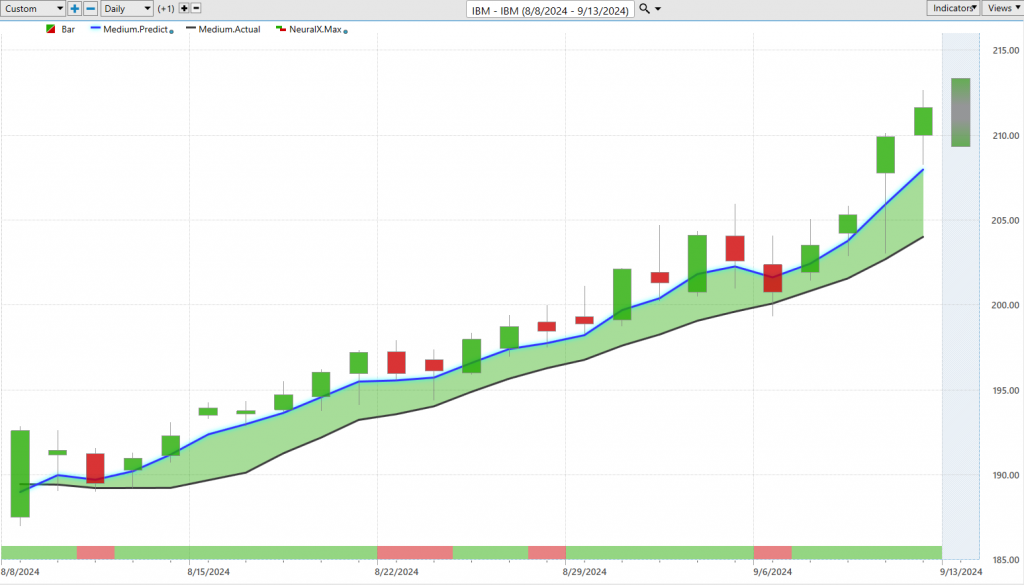Click the blue plus zoom-in button
This screenshot has height=585, width=1024.
[74, 8]
